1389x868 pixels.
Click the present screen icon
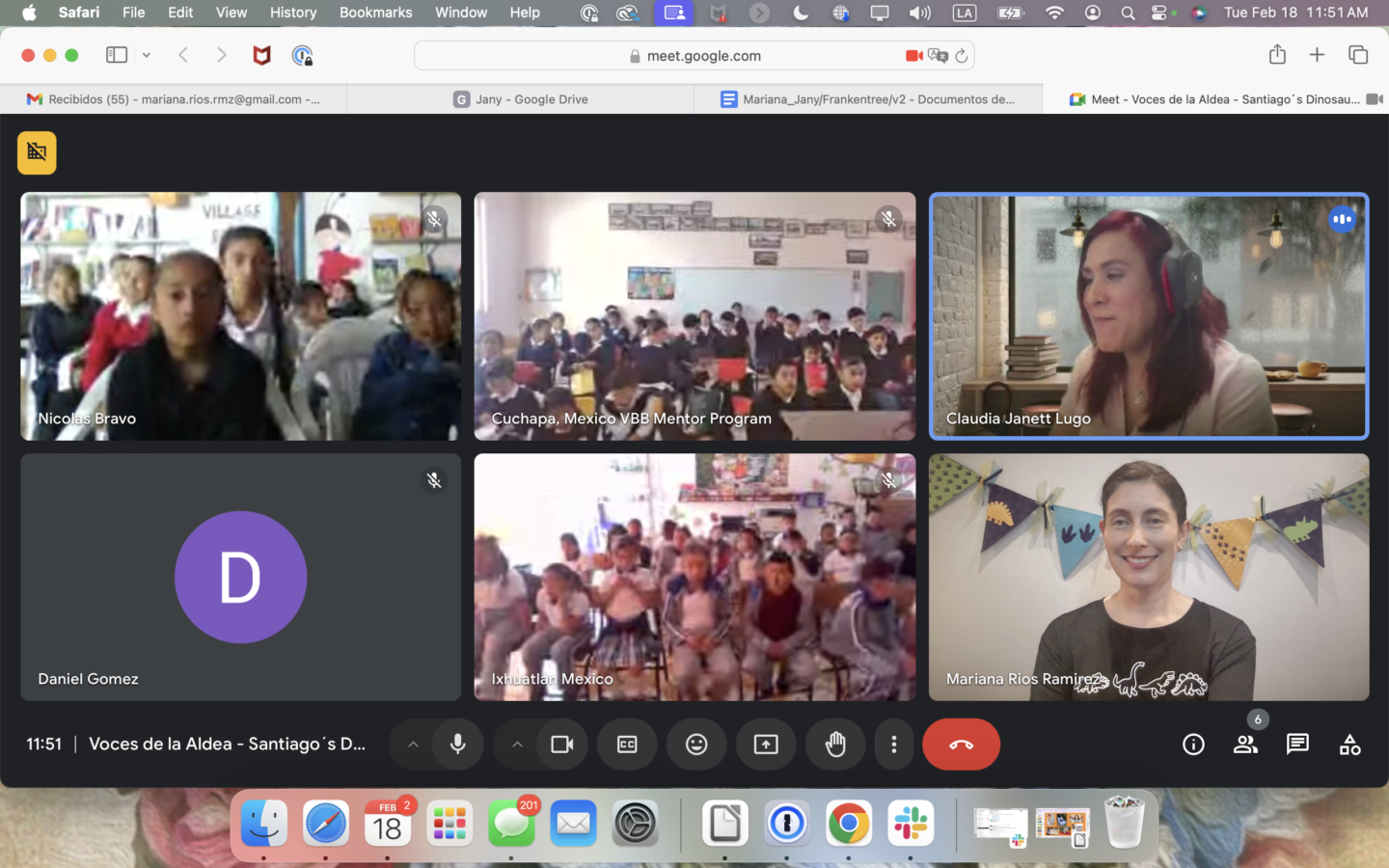(x=766, y=745)
